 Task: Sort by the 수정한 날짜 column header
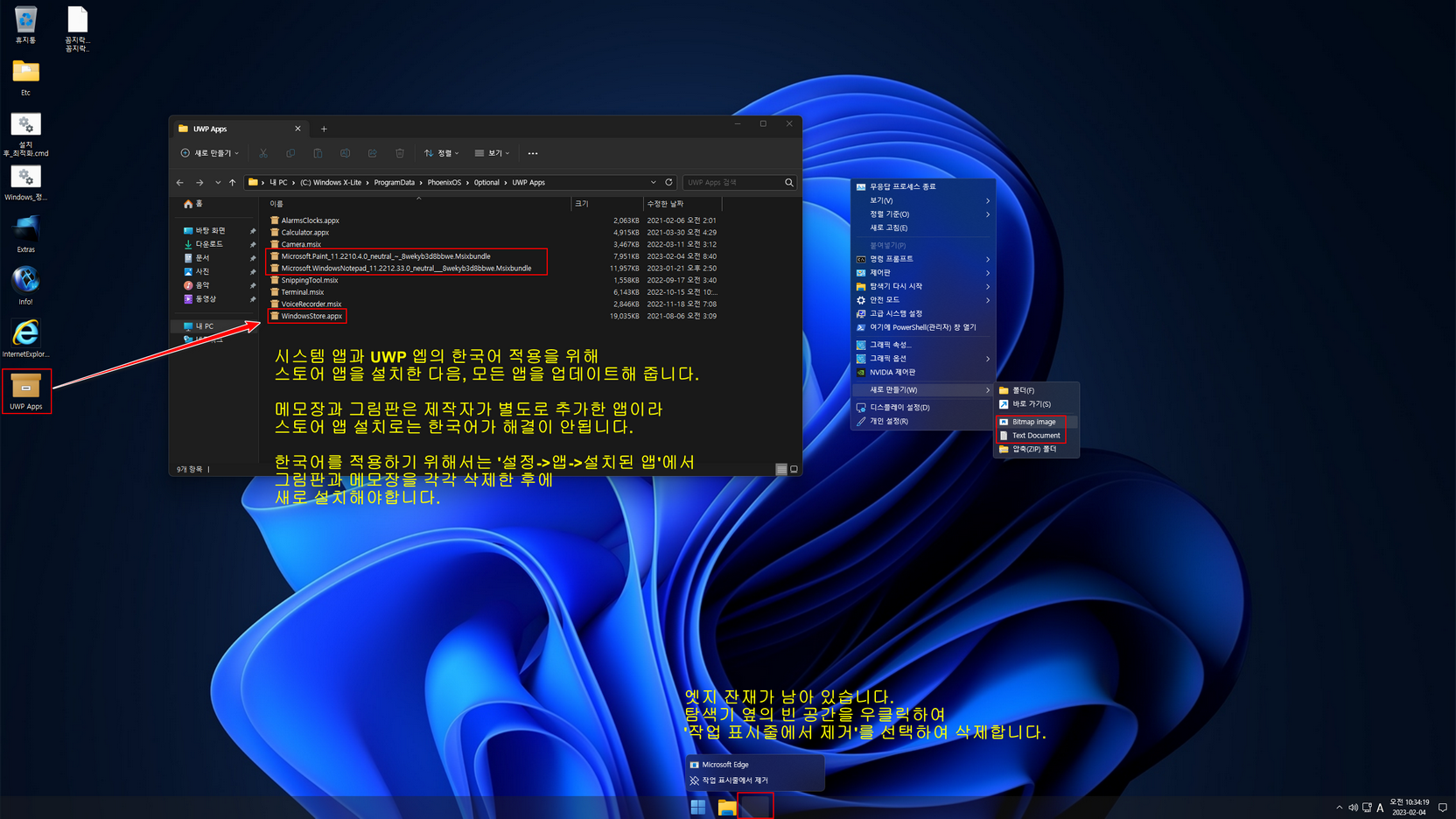[682, 204]
